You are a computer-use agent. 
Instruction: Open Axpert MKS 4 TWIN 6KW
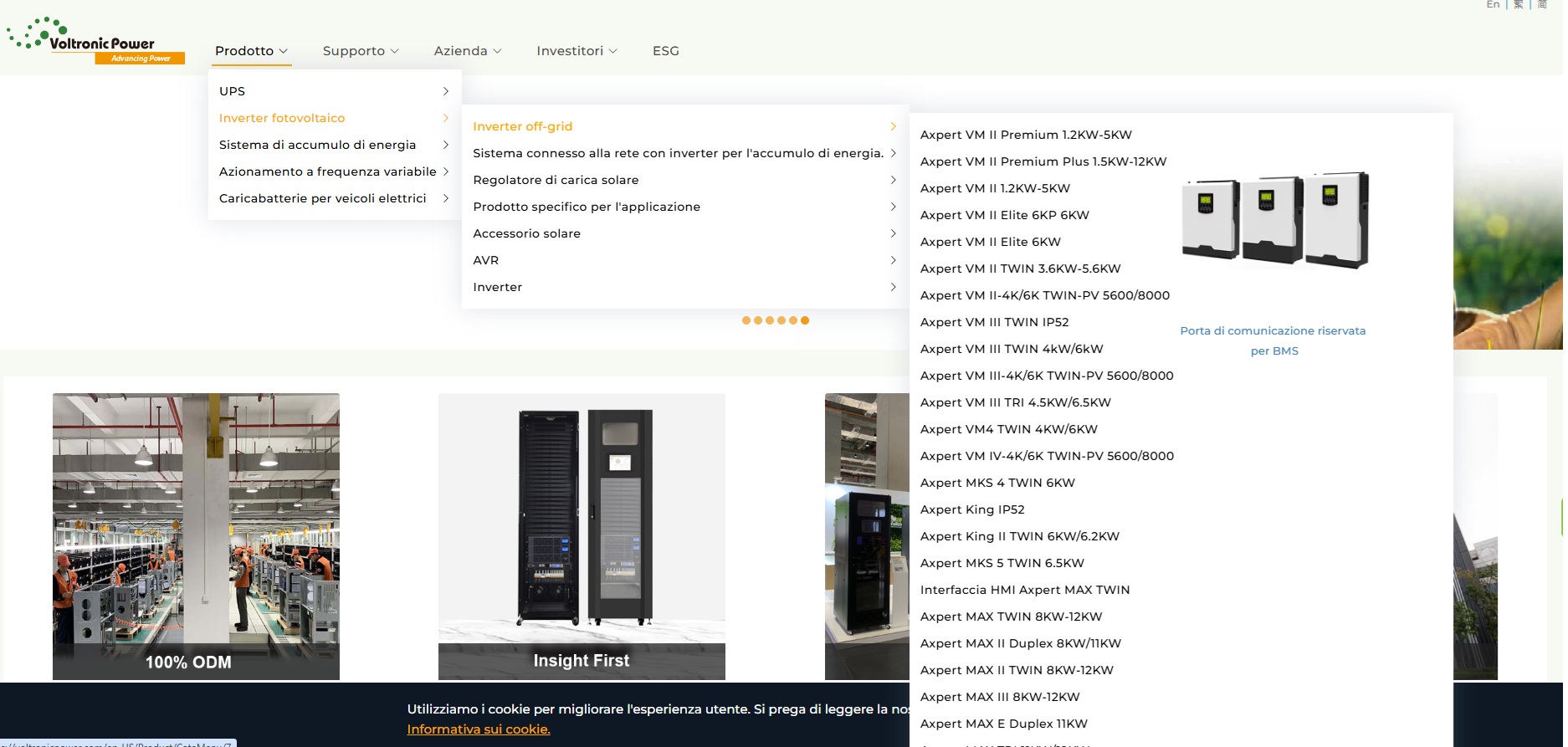pyautogui.click(x=997, y=483)
